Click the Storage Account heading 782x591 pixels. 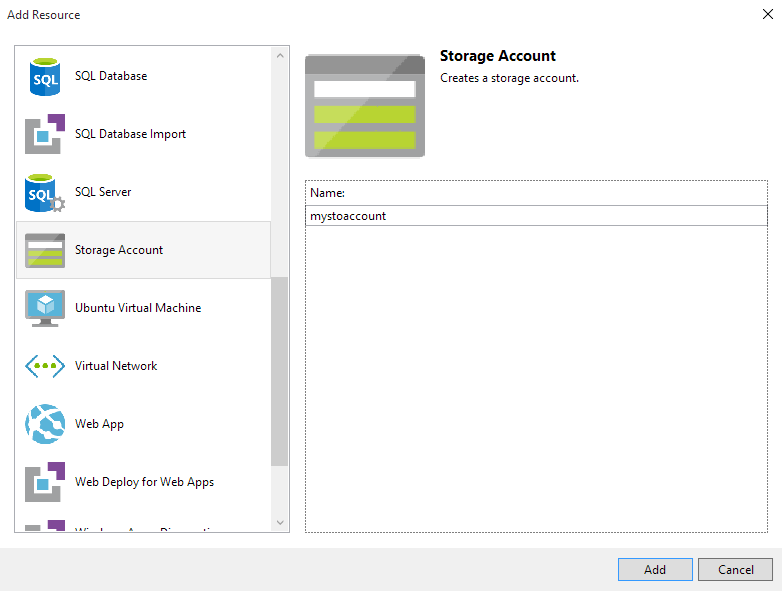[498, 56]
